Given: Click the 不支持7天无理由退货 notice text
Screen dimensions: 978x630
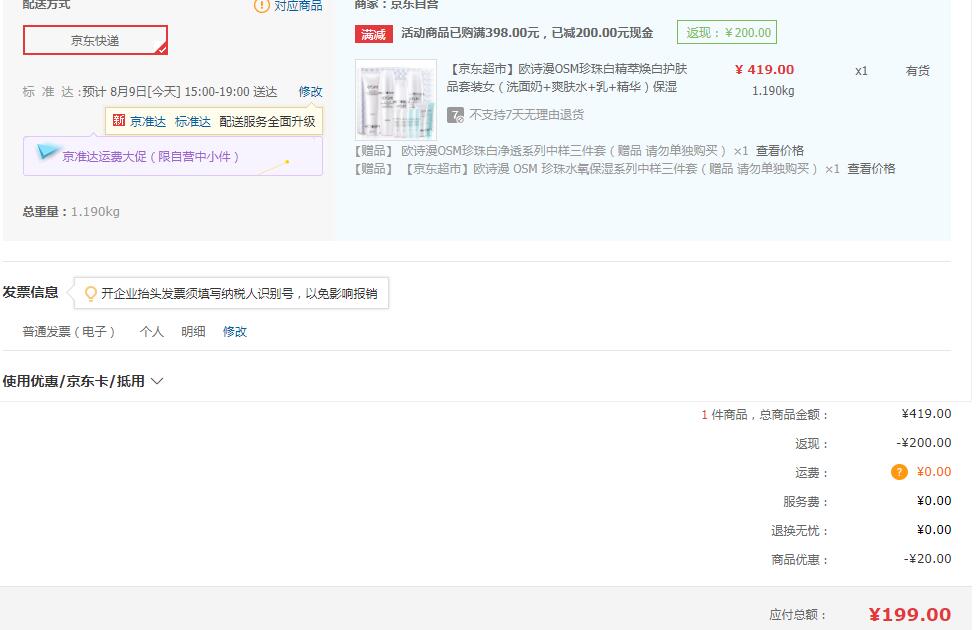Looking at the screenshot, I should (526, 115).
